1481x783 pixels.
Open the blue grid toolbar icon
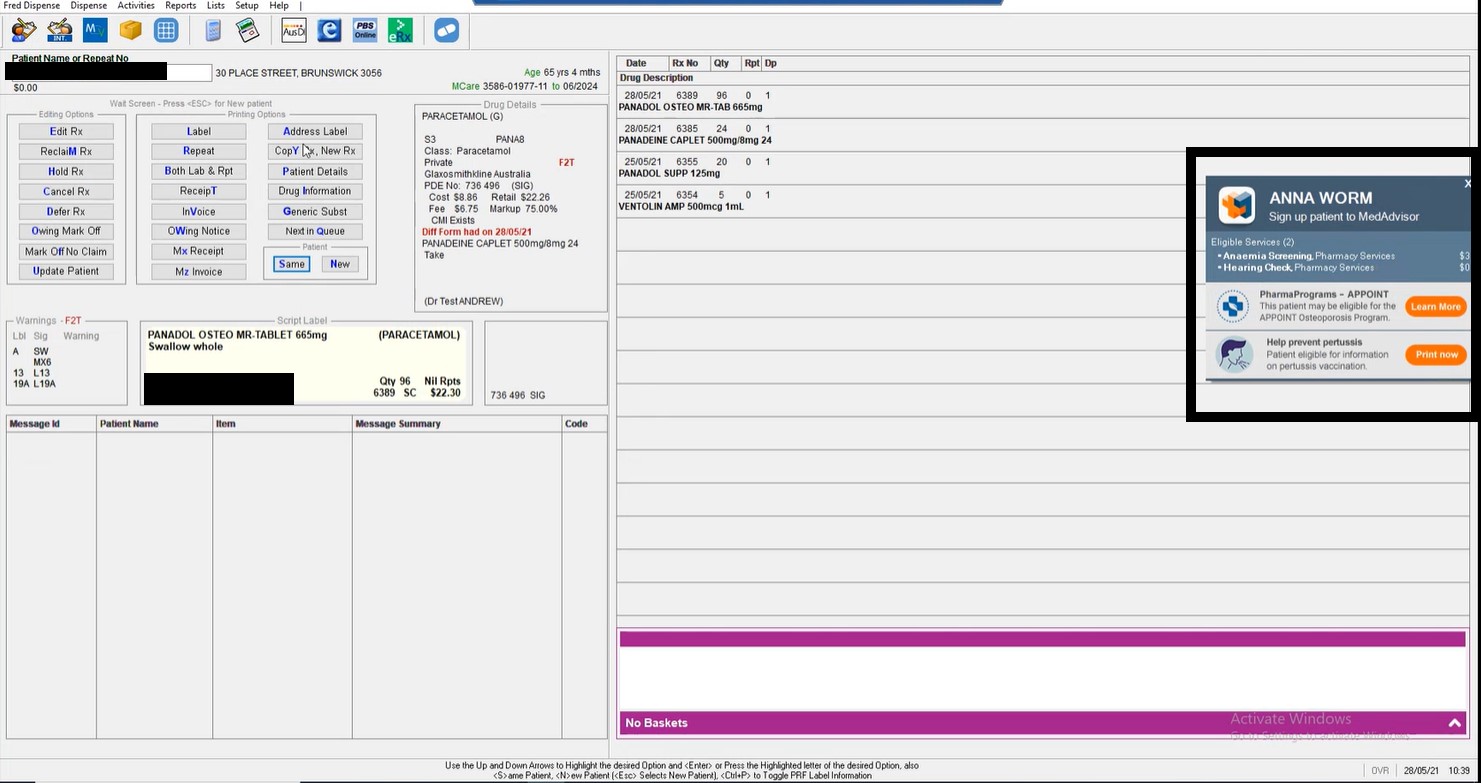coord(166,30)
